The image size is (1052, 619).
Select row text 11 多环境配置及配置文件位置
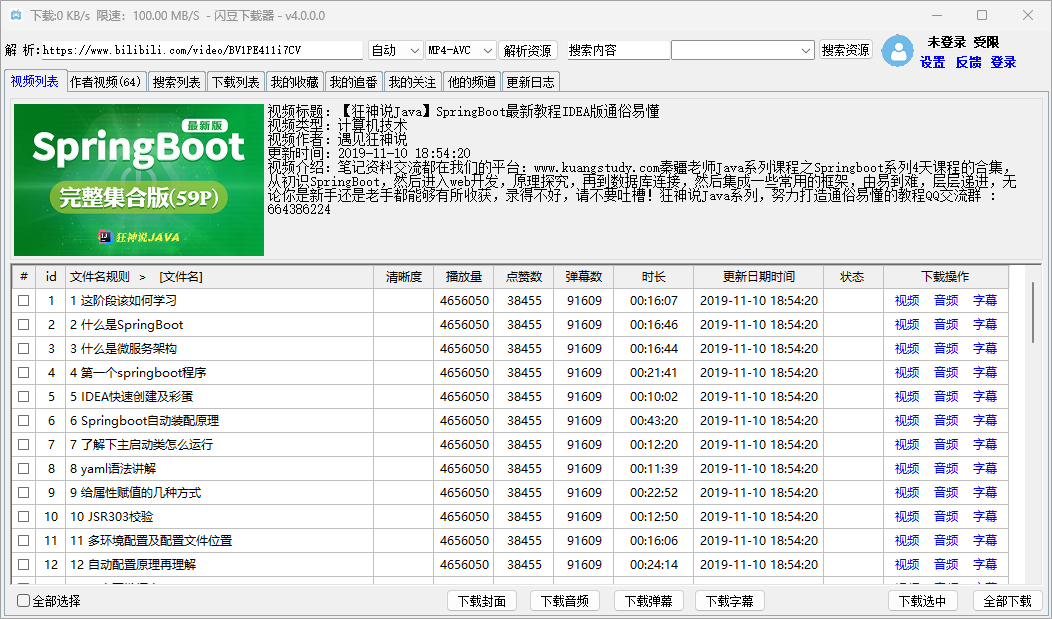click(151, 541)
